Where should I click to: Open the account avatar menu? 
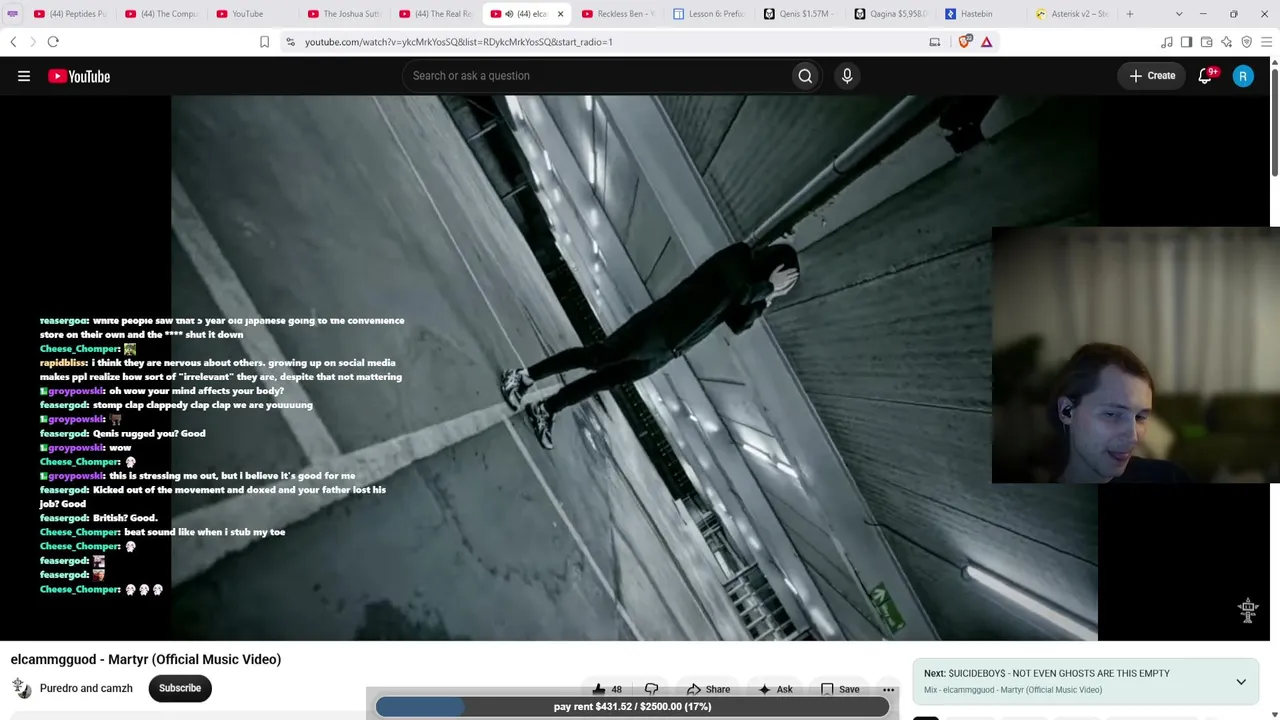click(1243, 76)
